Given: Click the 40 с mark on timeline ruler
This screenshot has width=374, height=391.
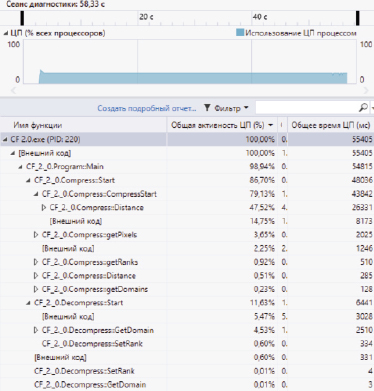Looking at the screenshot, I should [x=260, y=17].
